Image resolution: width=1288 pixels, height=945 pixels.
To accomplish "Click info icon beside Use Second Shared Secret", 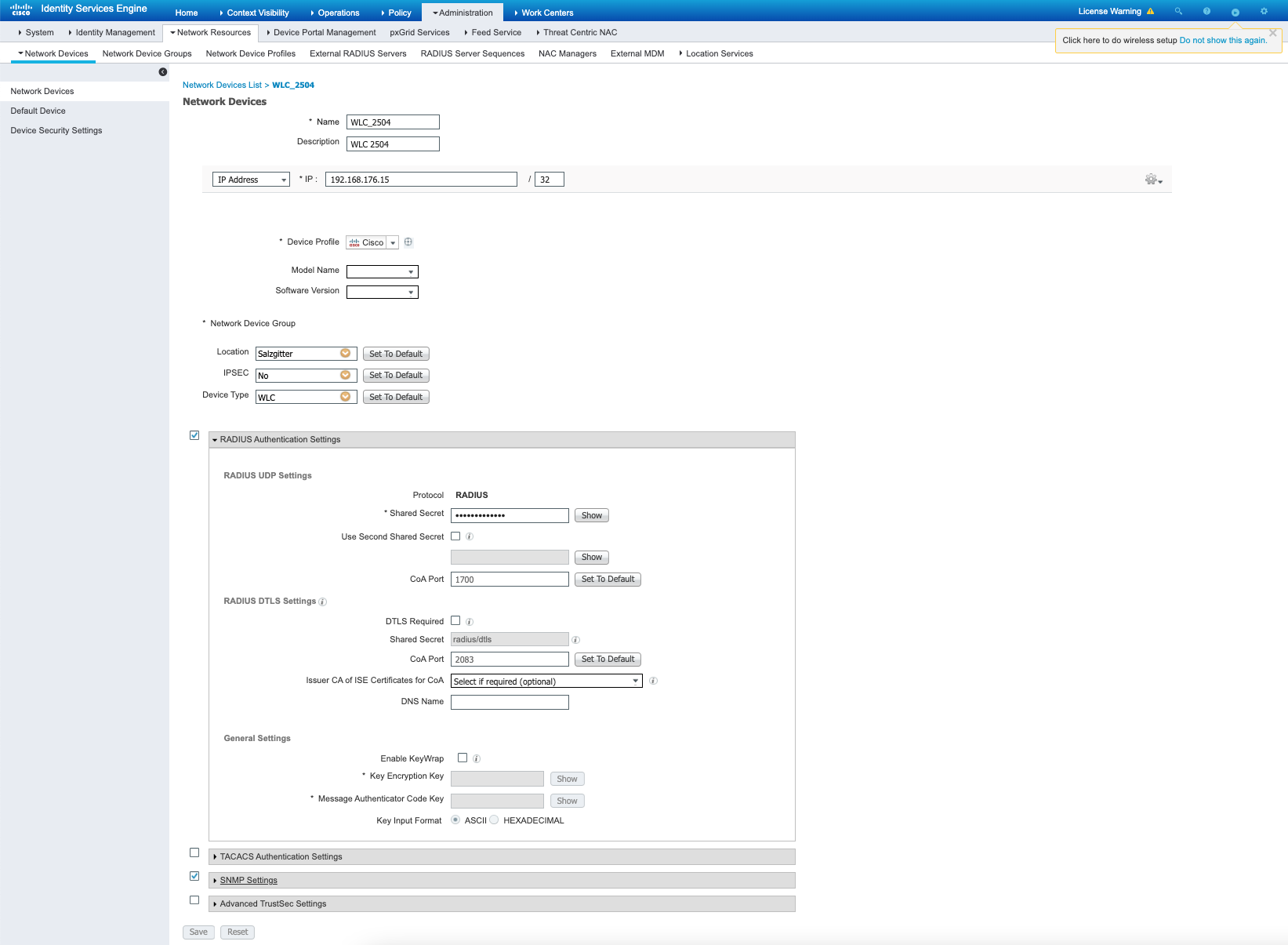I will [x=470, y=537].
